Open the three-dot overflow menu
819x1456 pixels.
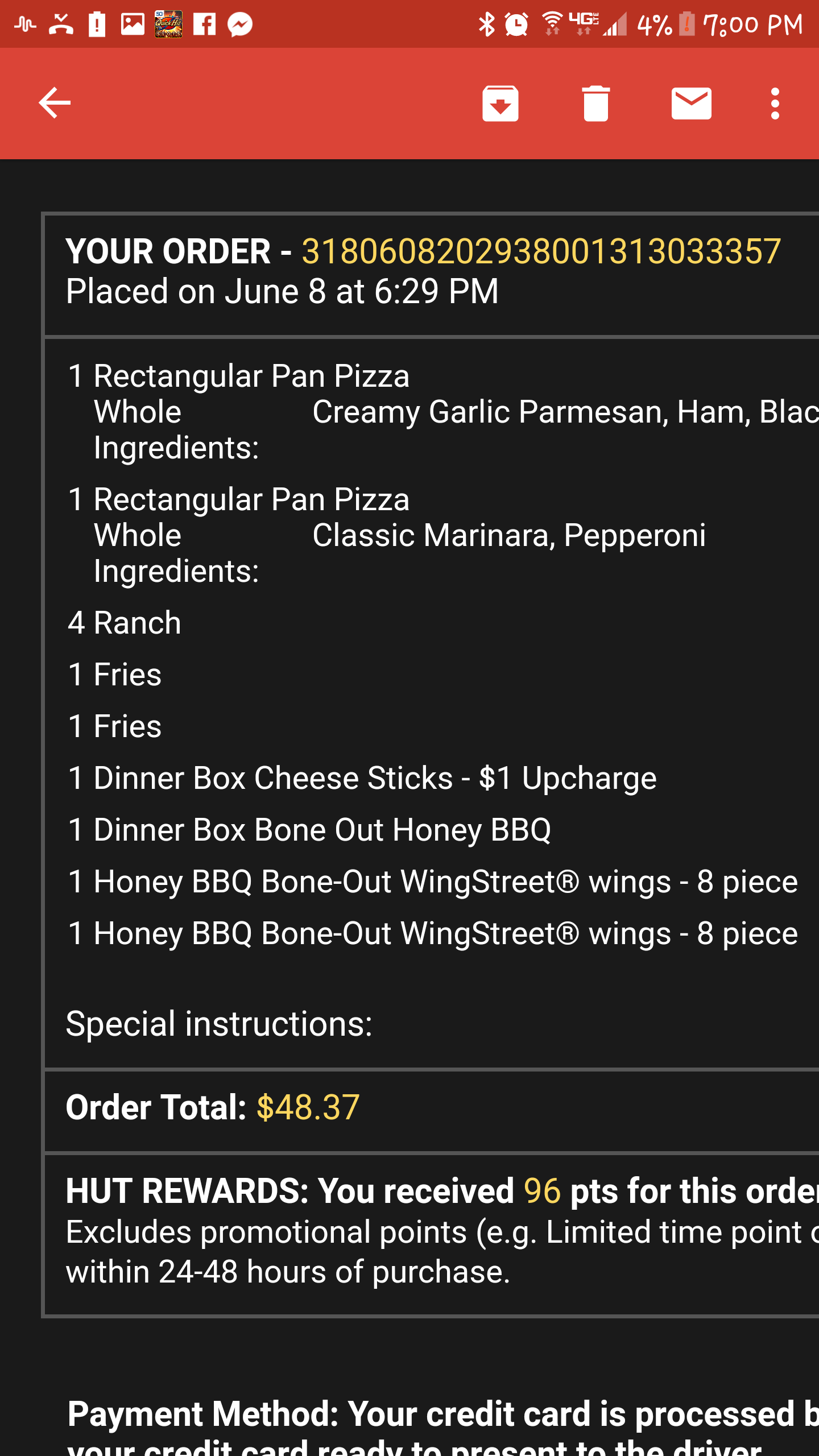[775, 103]
